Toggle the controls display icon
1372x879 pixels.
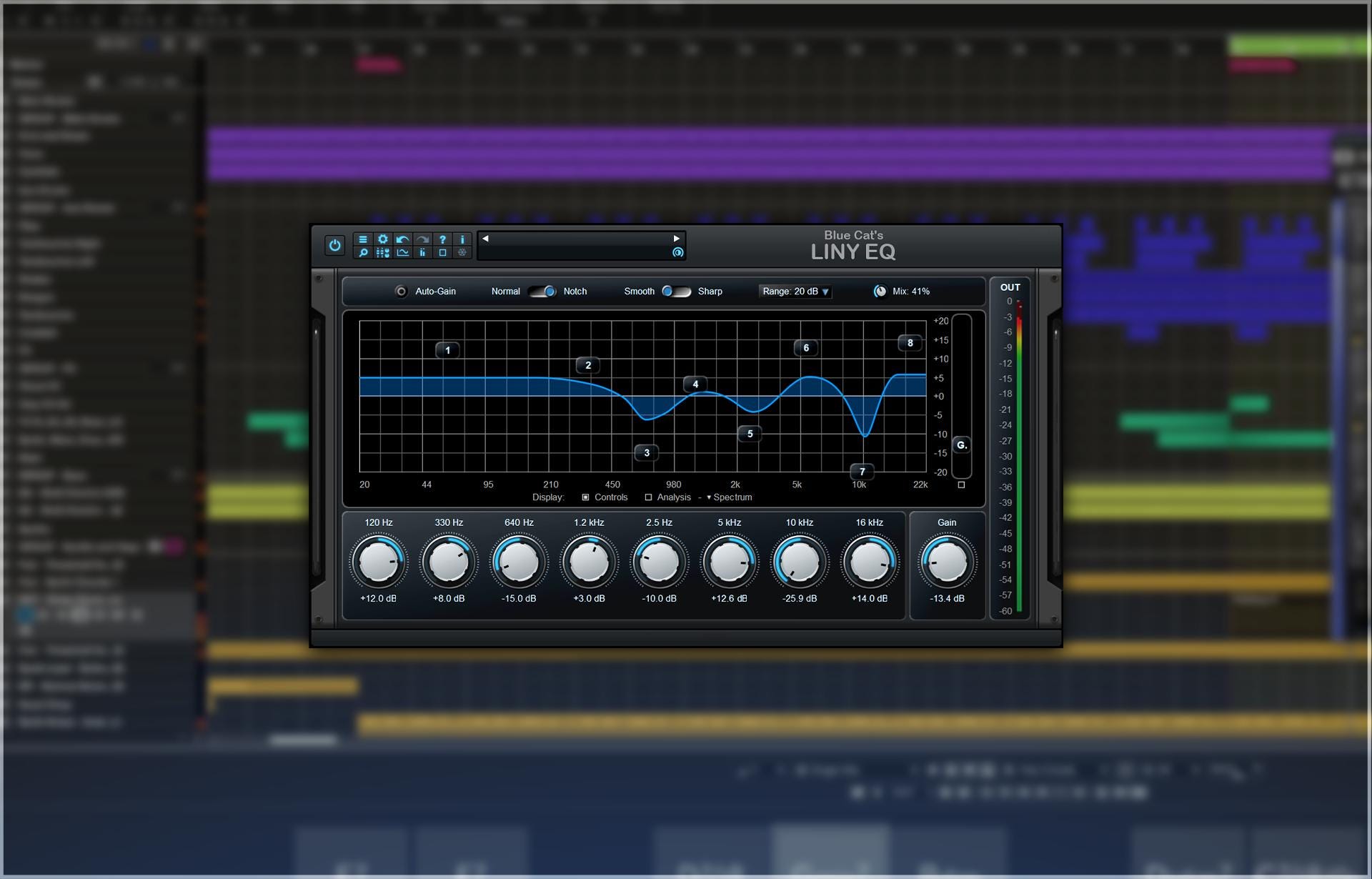pos(383,252)
